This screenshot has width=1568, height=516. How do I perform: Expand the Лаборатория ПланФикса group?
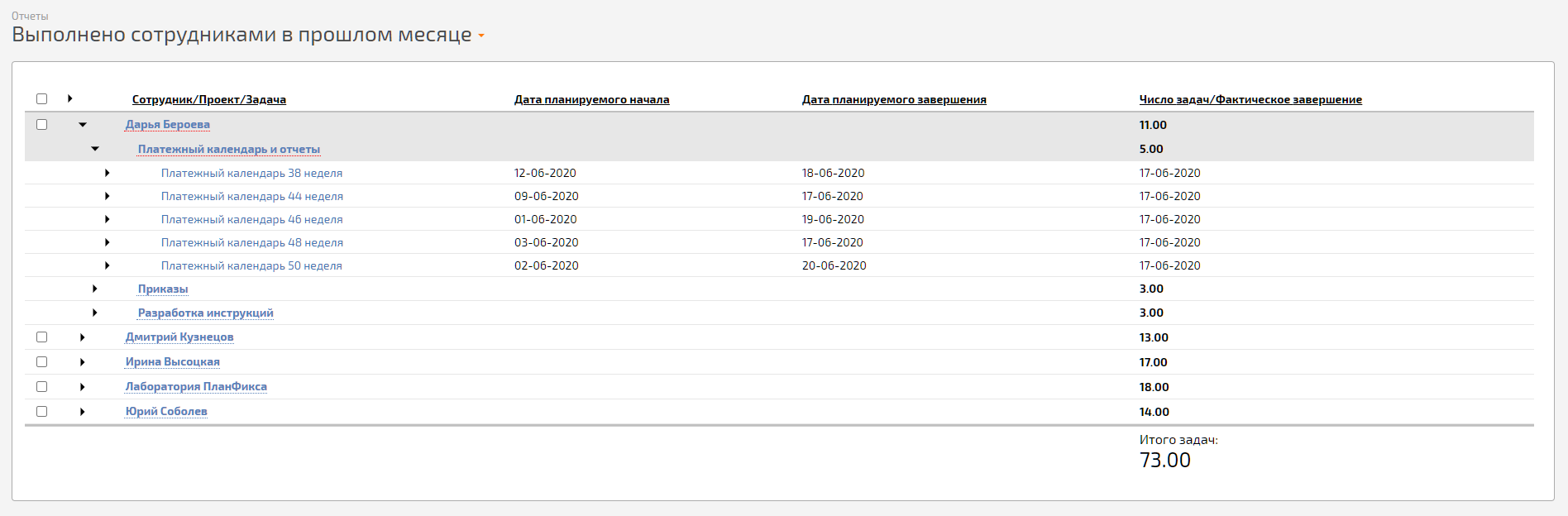pyautogui.click(x=83, y=387)
